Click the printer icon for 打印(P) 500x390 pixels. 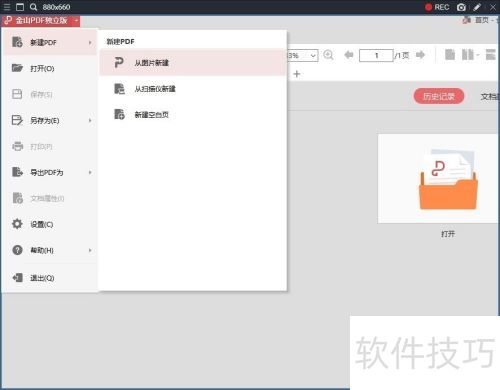tap(17, 146)
